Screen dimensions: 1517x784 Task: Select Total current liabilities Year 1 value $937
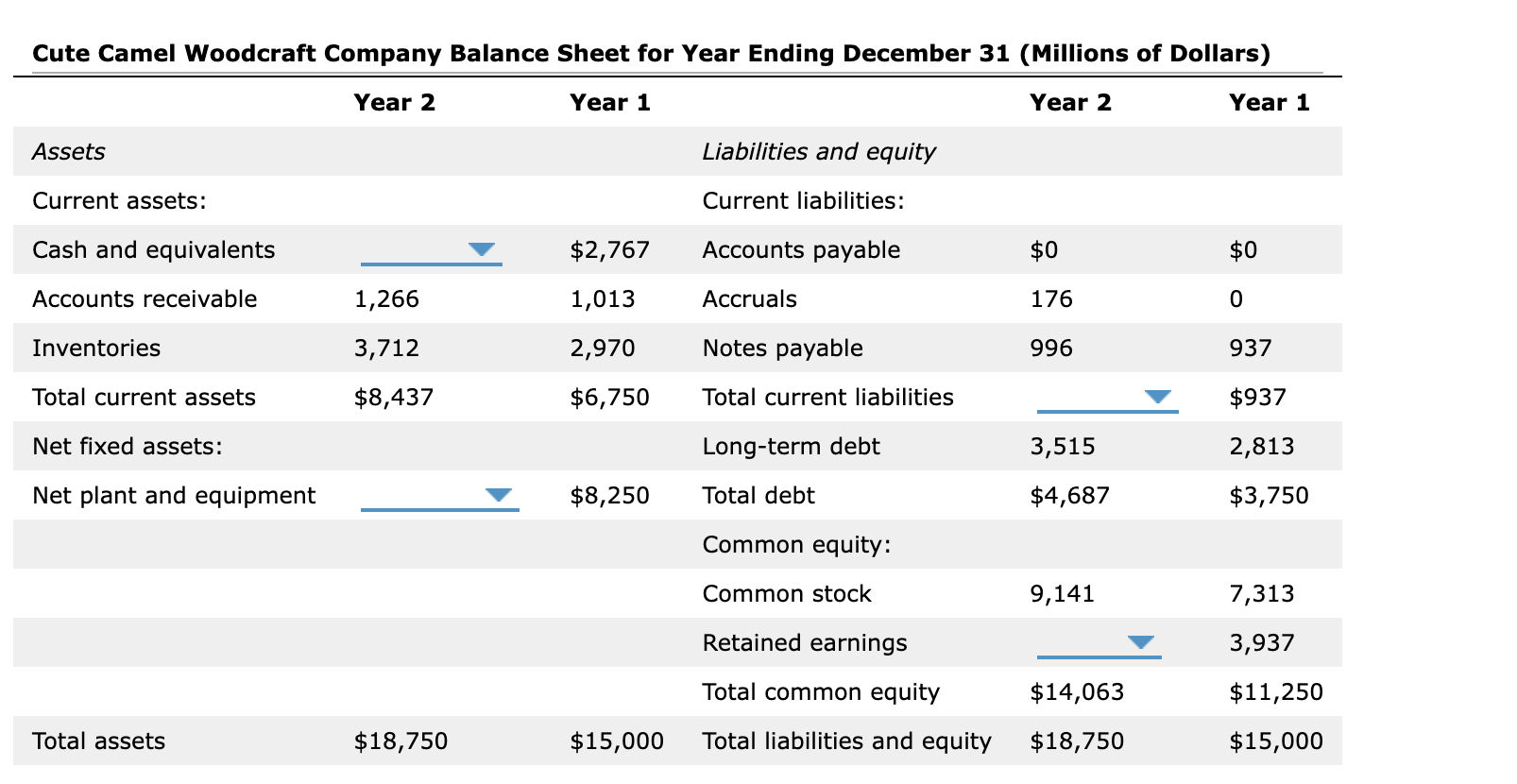(1258, 398)
